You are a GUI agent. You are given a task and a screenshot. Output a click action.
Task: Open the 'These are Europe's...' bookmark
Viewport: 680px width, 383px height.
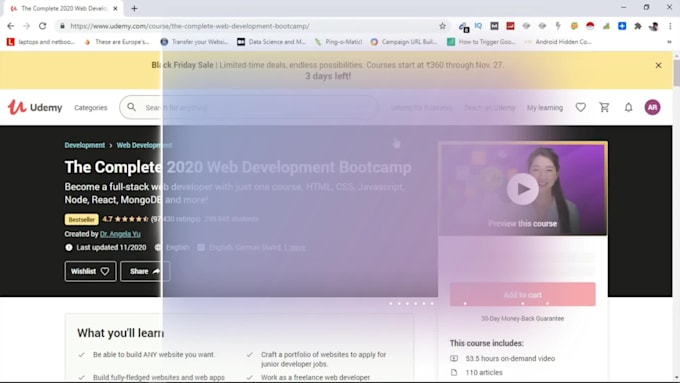pos(117,42)
